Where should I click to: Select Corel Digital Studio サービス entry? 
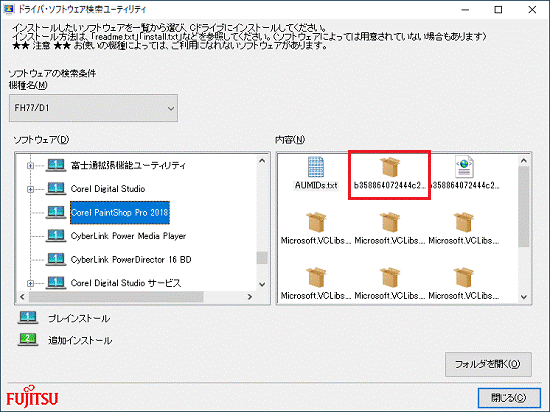[126, 283]
